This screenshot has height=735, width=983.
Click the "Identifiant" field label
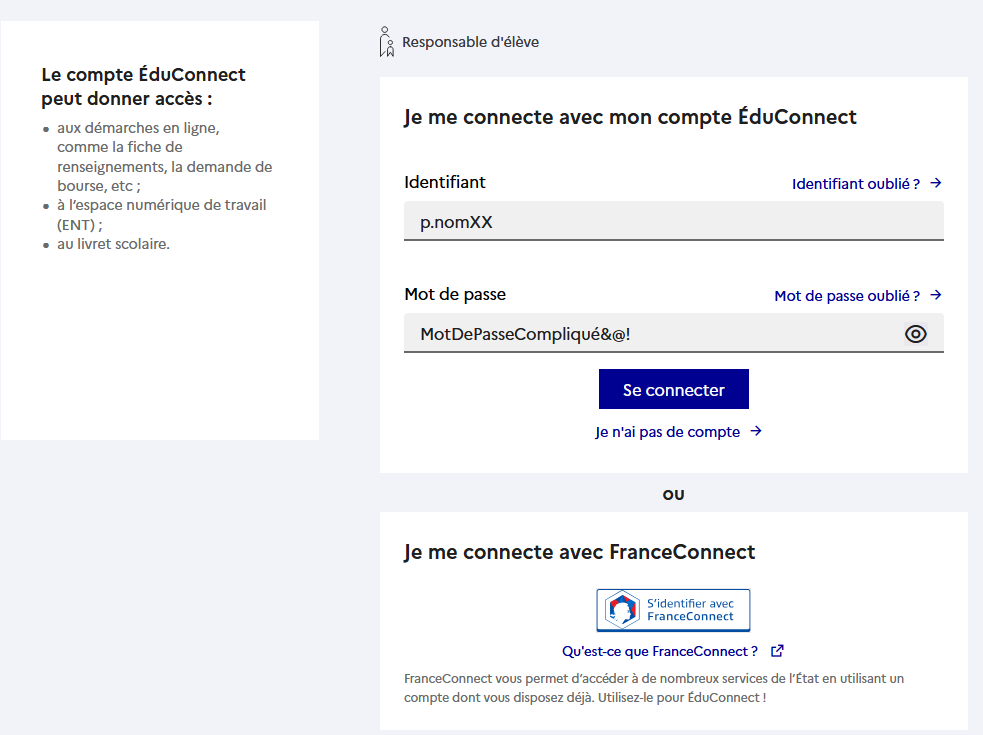click(445, 182)
